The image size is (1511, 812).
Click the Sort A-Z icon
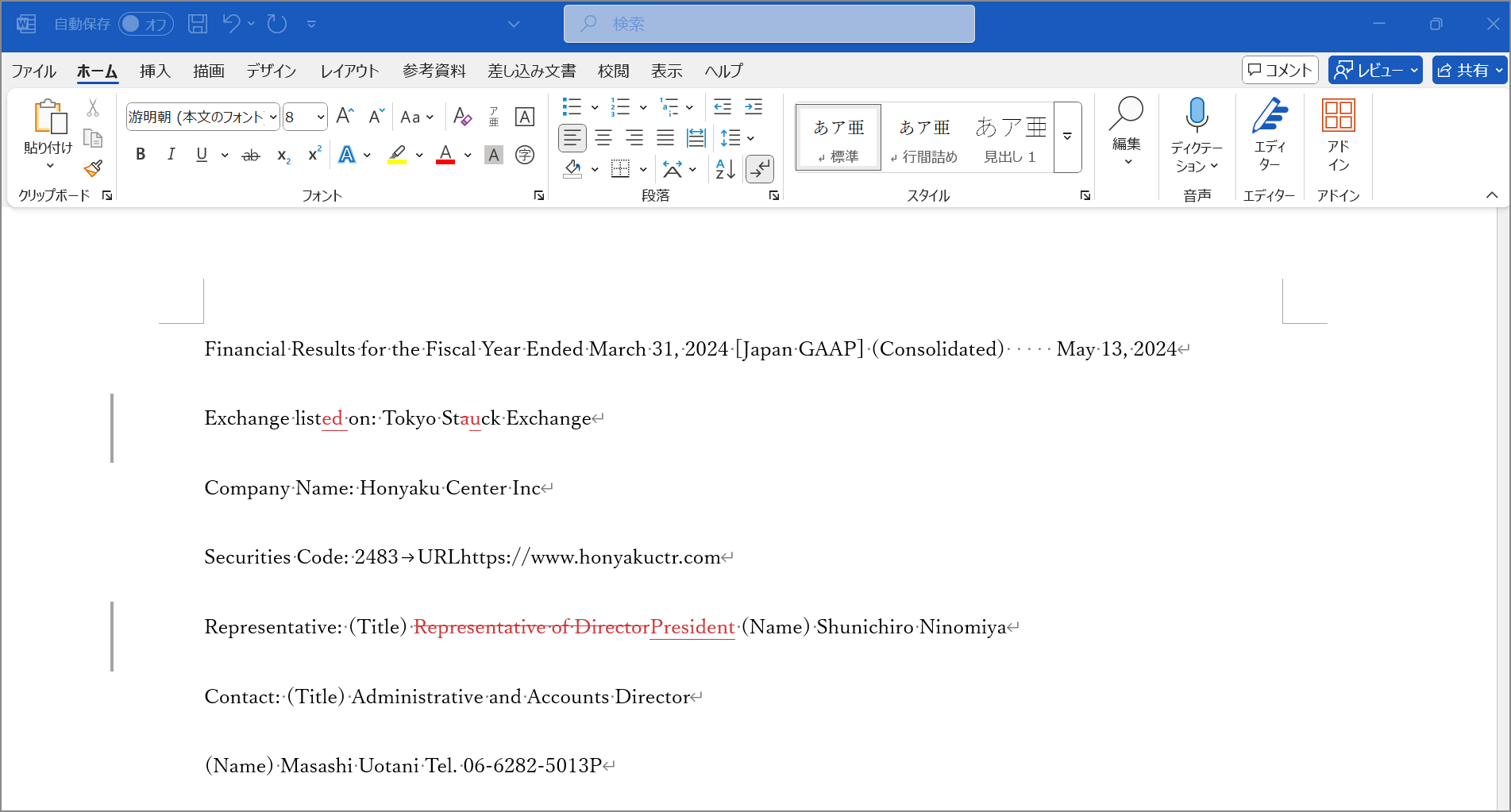click(725, 168)
